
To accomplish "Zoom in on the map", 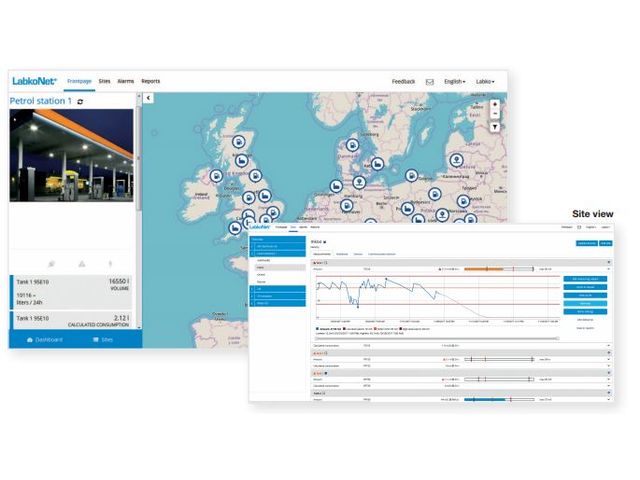I will 494,102.
